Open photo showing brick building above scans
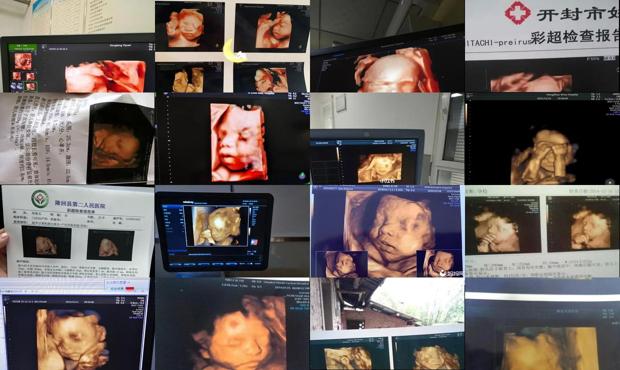The width and height of the screenshot is (620, 370). pyautogui.click(x=387, y=324)
